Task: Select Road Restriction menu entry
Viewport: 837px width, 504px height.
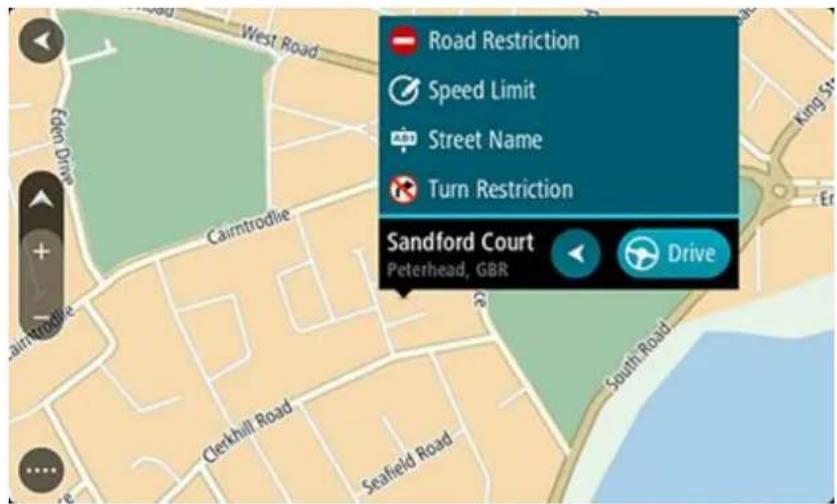Action: point(559,41)
